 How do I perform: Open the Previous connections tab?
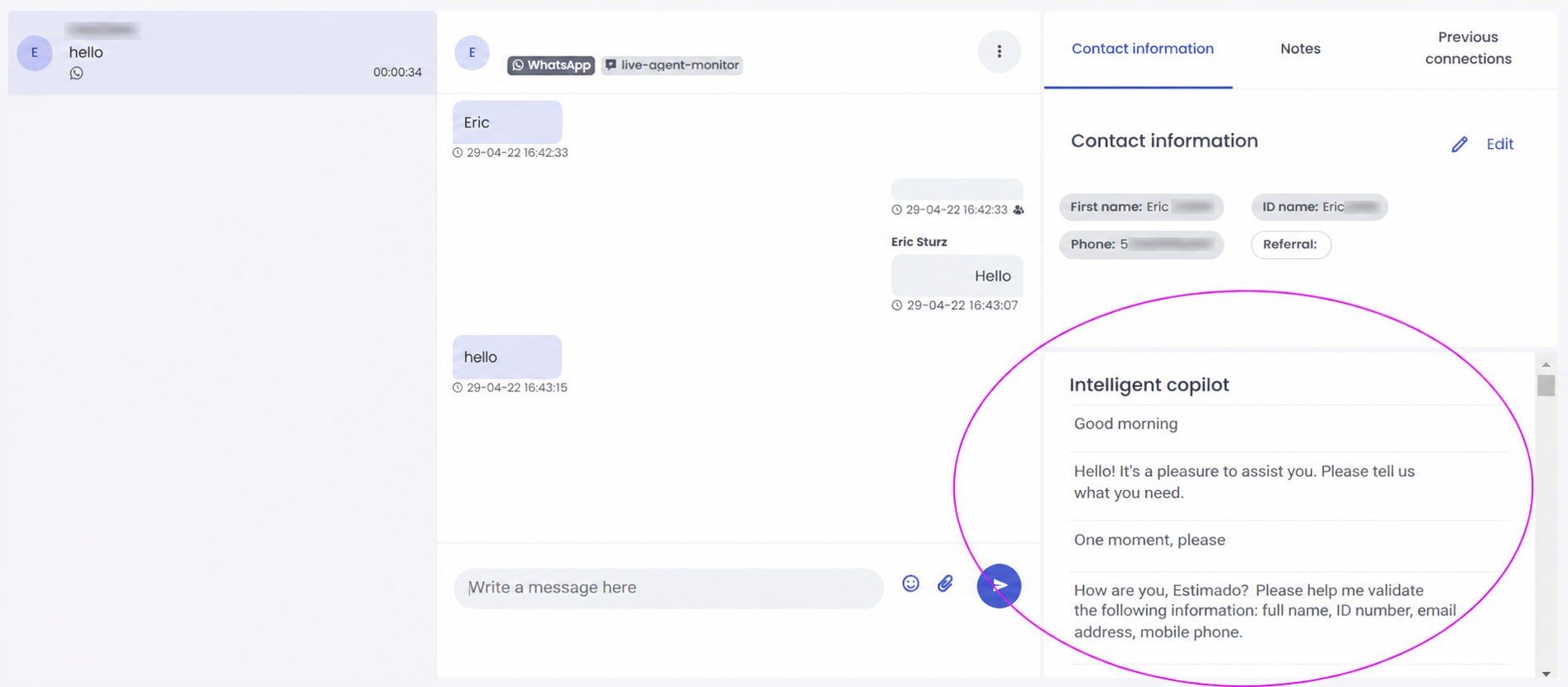click(x=1468, y=48)
